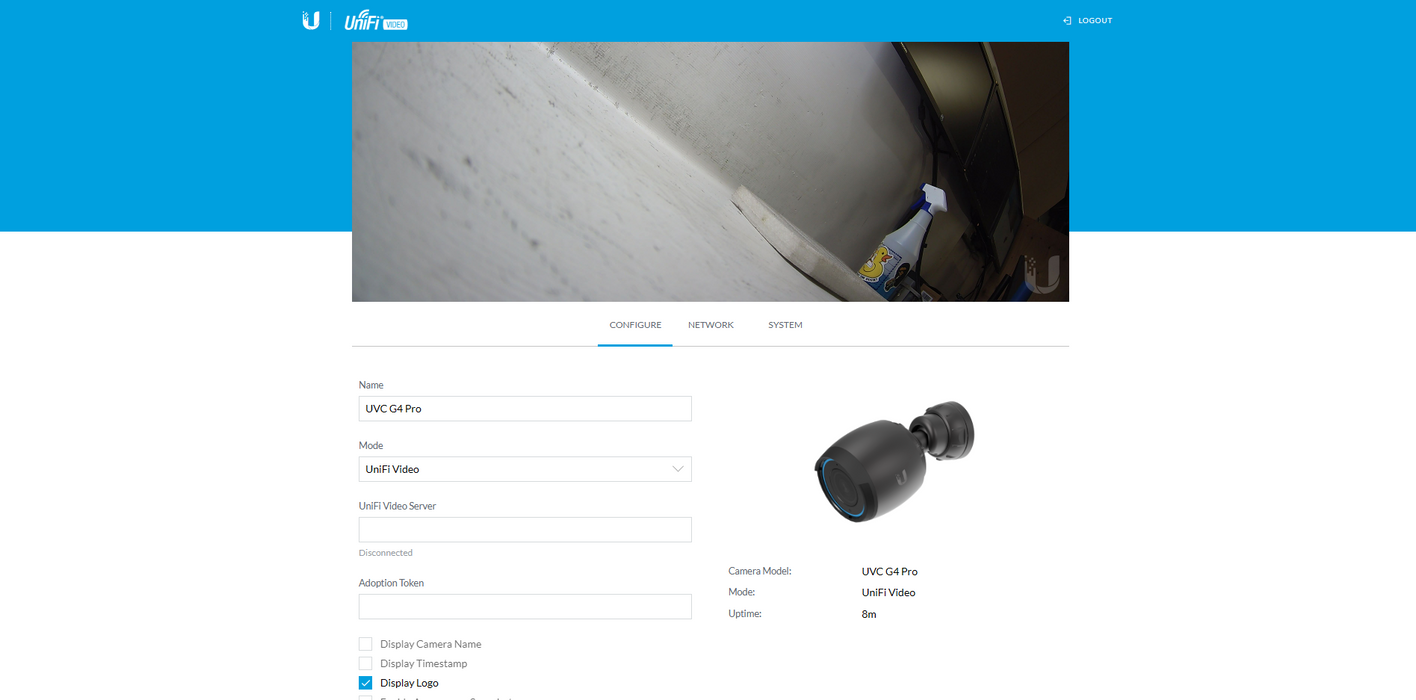
Task: Click the UniFi Video logo
Action: pyautogui.click(x=375, y=21)
